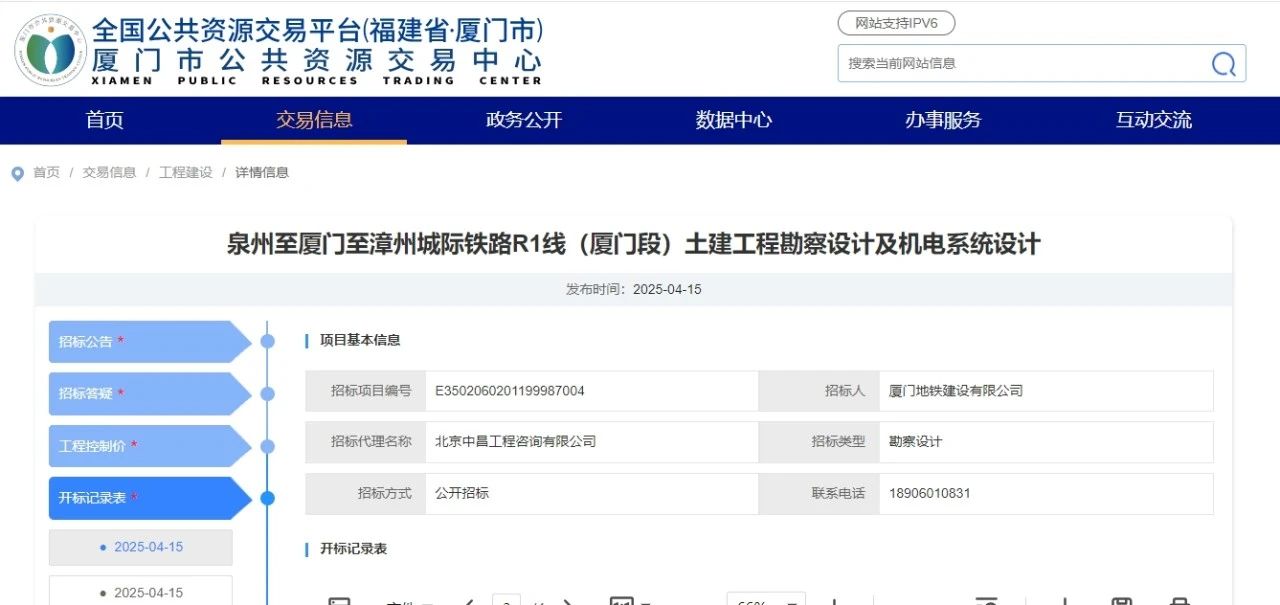Switch to the 互动交流 navigation tab
This screenshot has height=605, width=1280.
coord(1154,120)
